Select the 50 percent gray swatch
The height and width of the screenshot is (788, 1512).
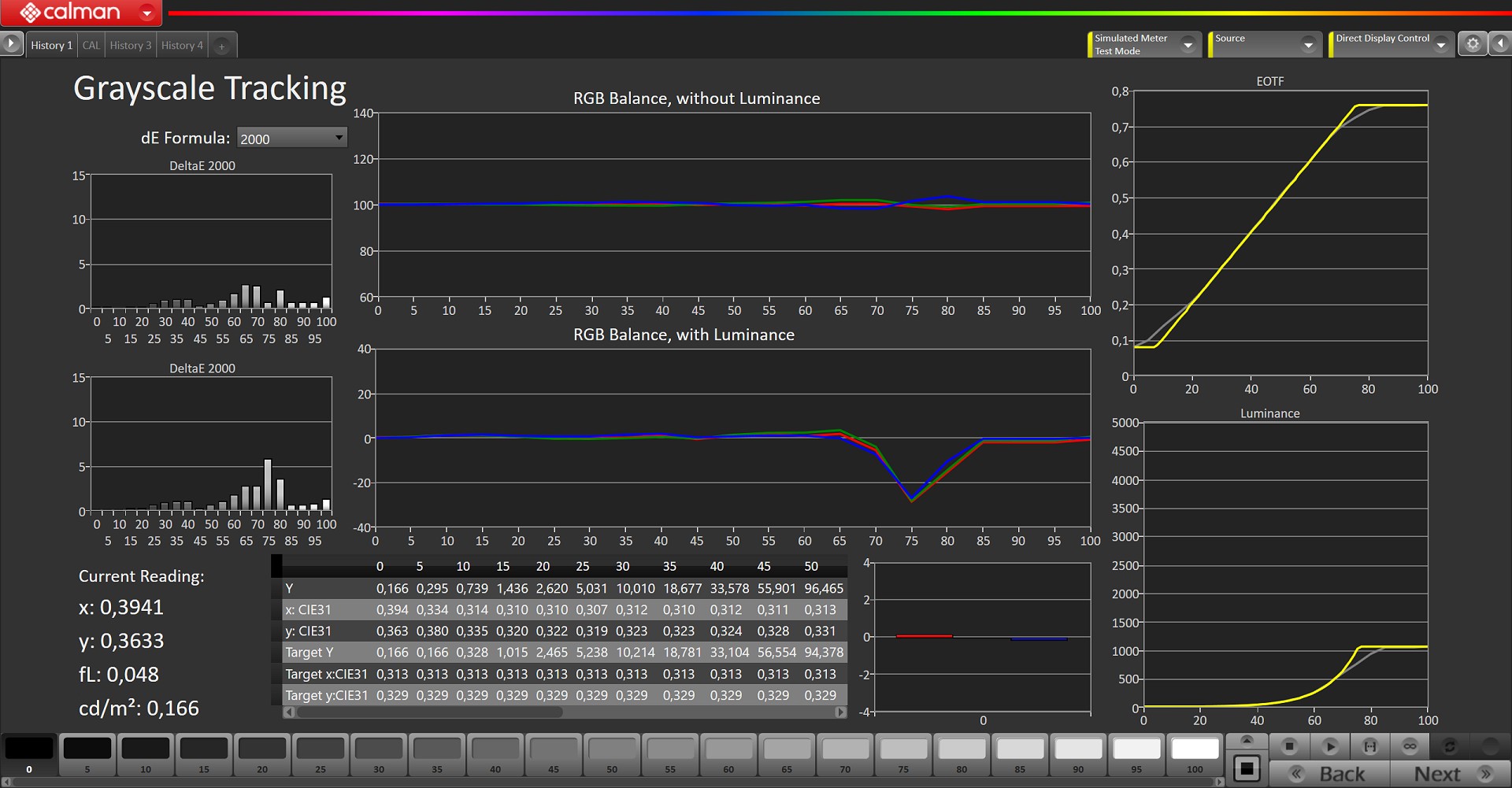[612, 753]
